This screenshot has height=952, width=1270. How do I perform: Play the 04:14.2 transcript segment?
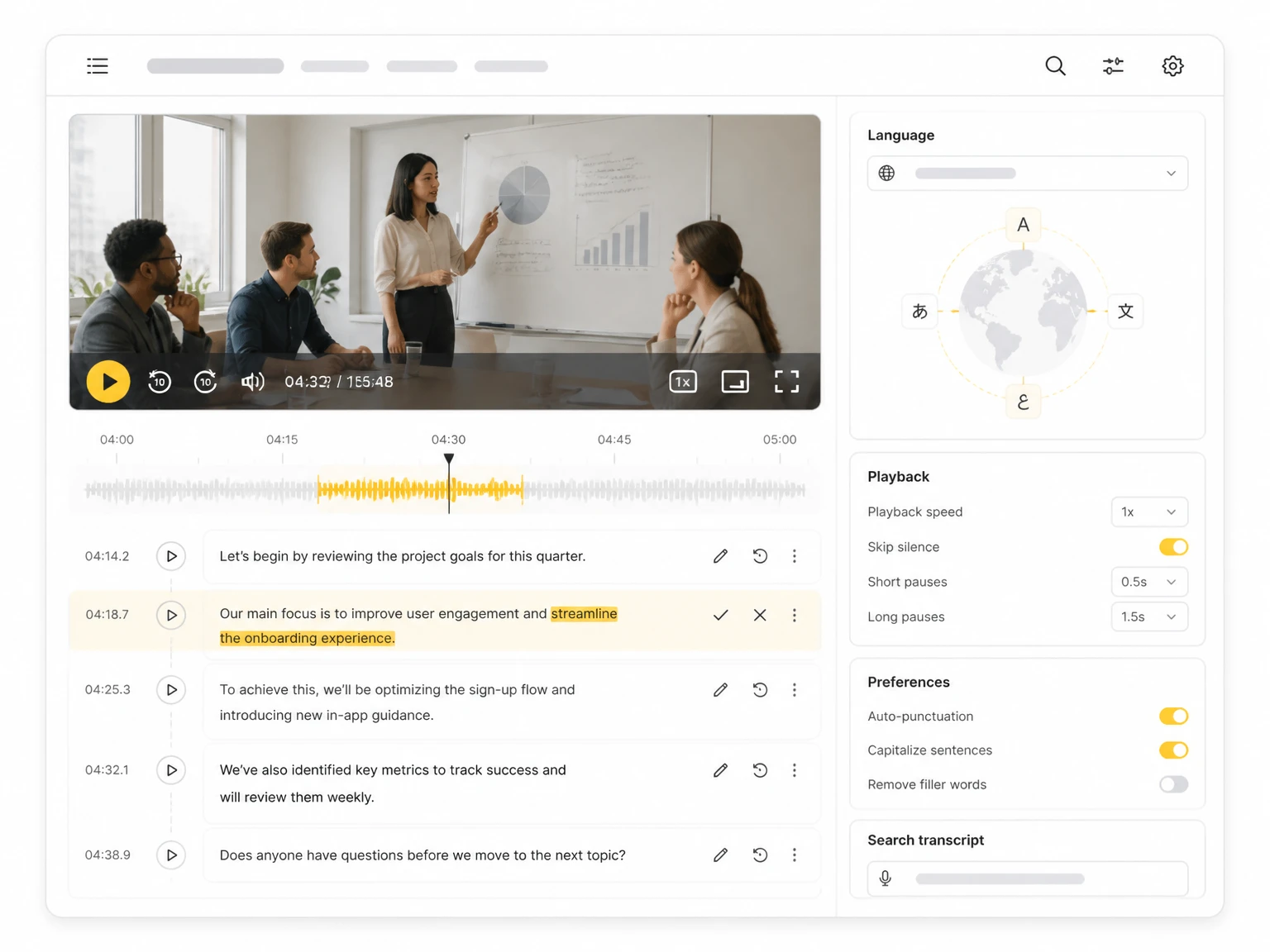(171, 556)
